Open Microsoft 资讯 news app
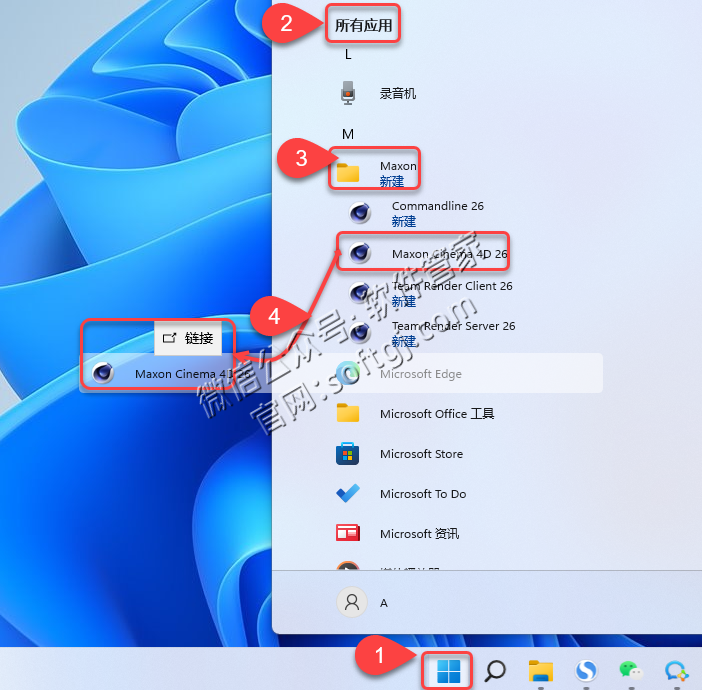This screenshot has width=702, height=690. click(x=419, y=534)
